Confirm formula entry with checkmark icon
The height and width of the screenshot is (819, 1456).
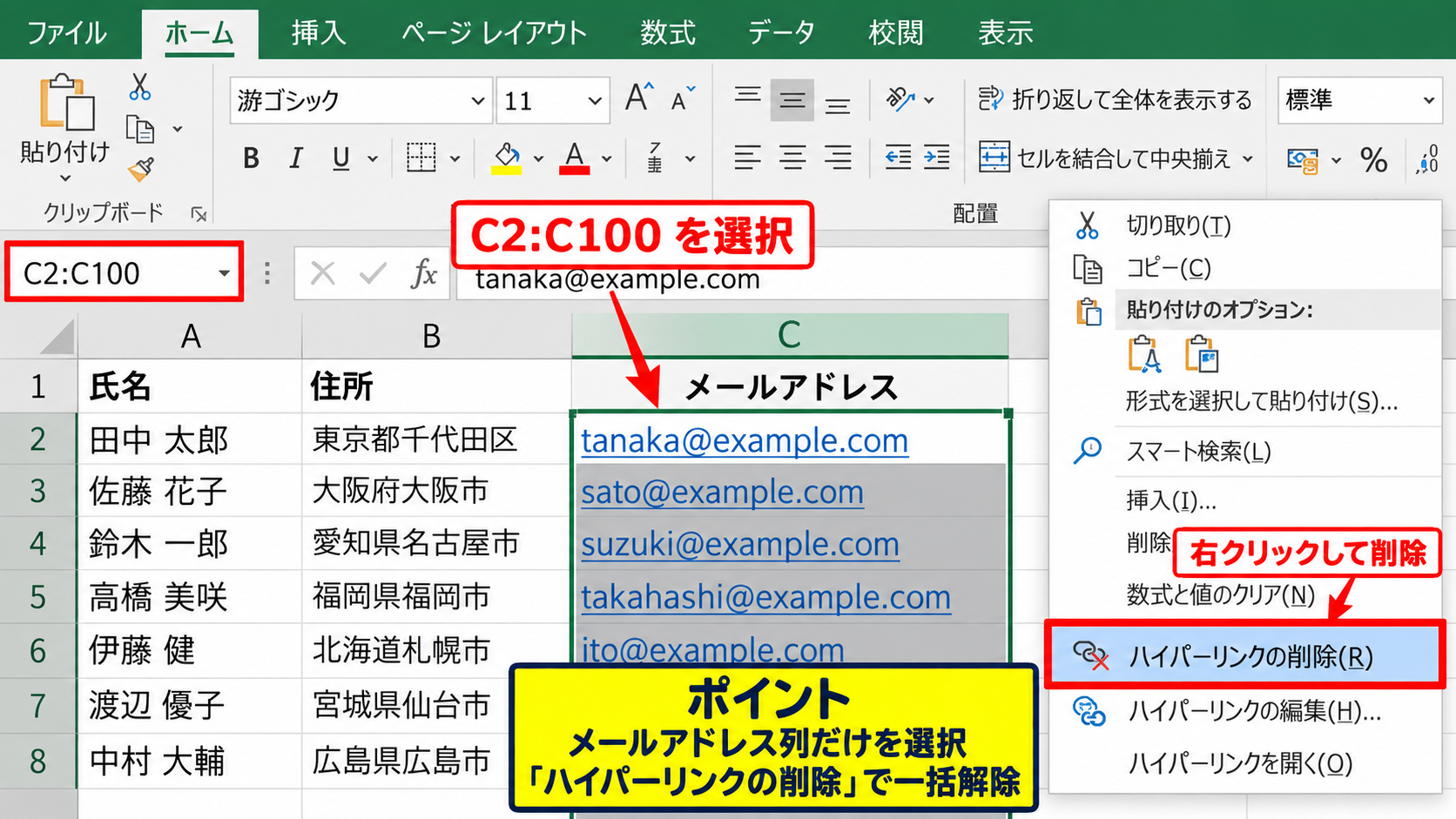click(x=373, y=273)
